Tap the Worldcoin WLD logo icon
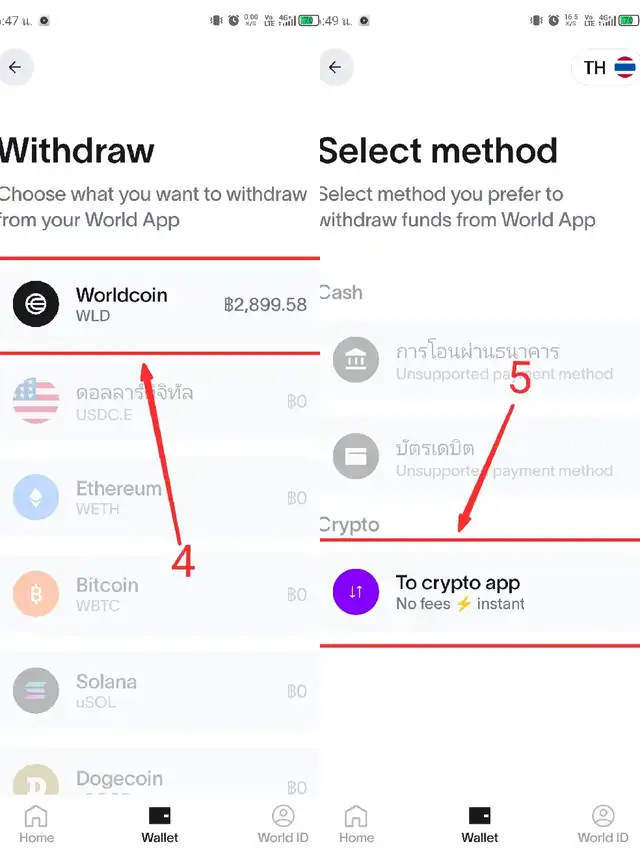The image size is (640, 853). [36, 304]
